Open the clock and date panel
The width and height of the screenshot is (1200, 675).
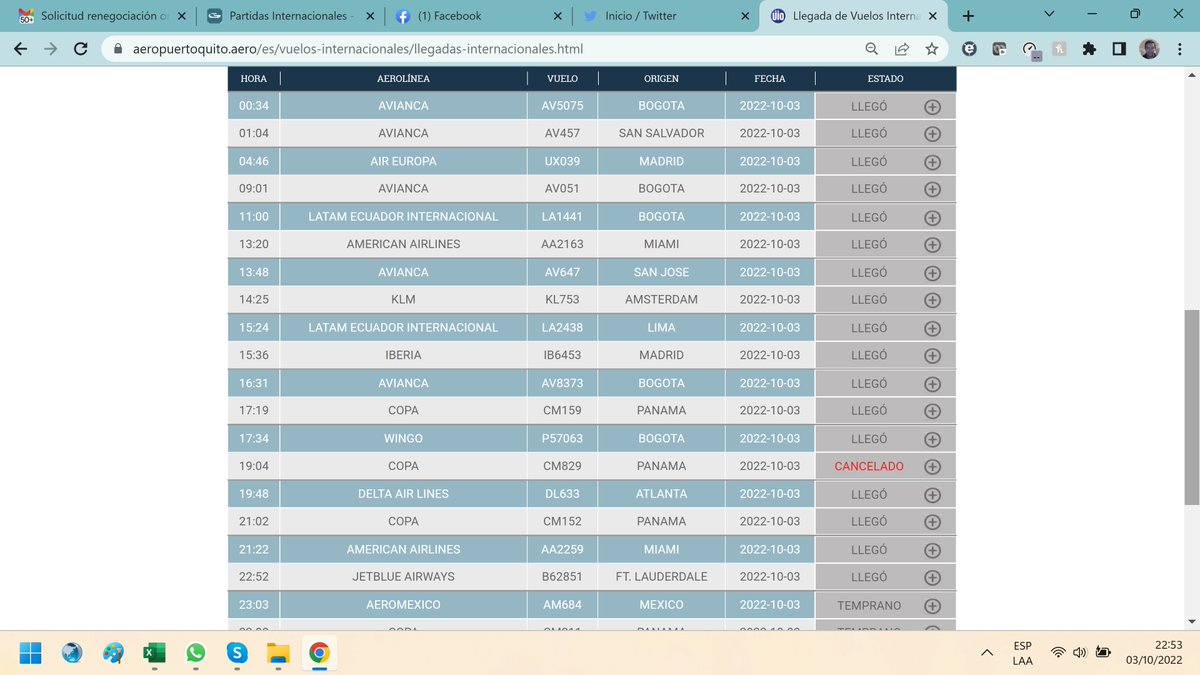pyautogui.click(x=1154, y=653)
